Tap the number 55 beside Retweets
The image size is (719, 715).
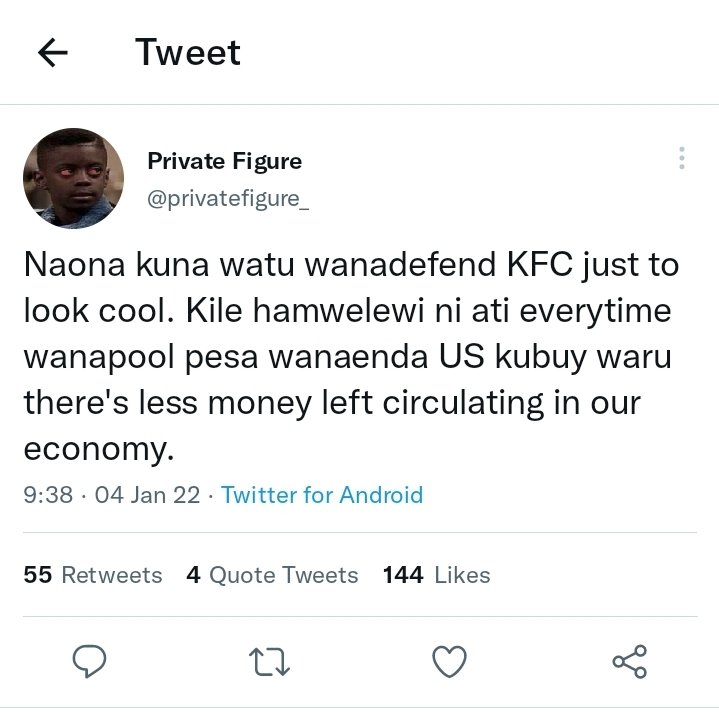click(38, 575)
